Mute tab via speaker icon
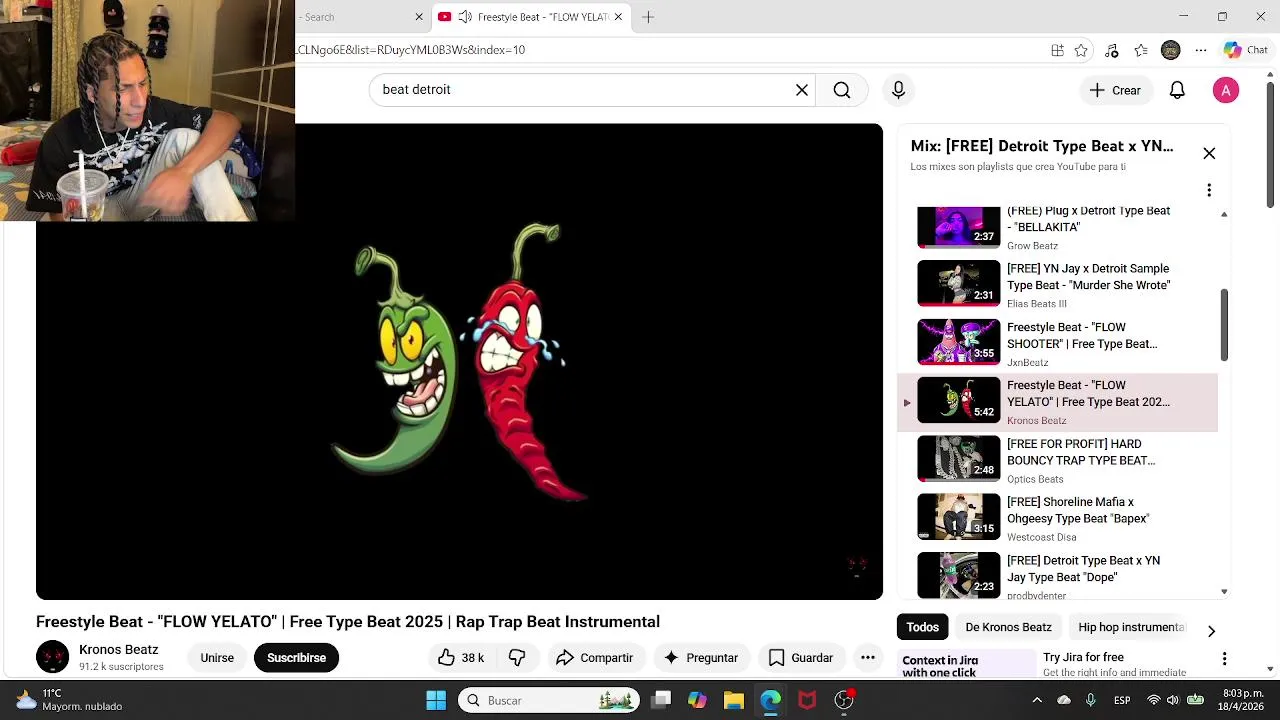 (465, 17)
